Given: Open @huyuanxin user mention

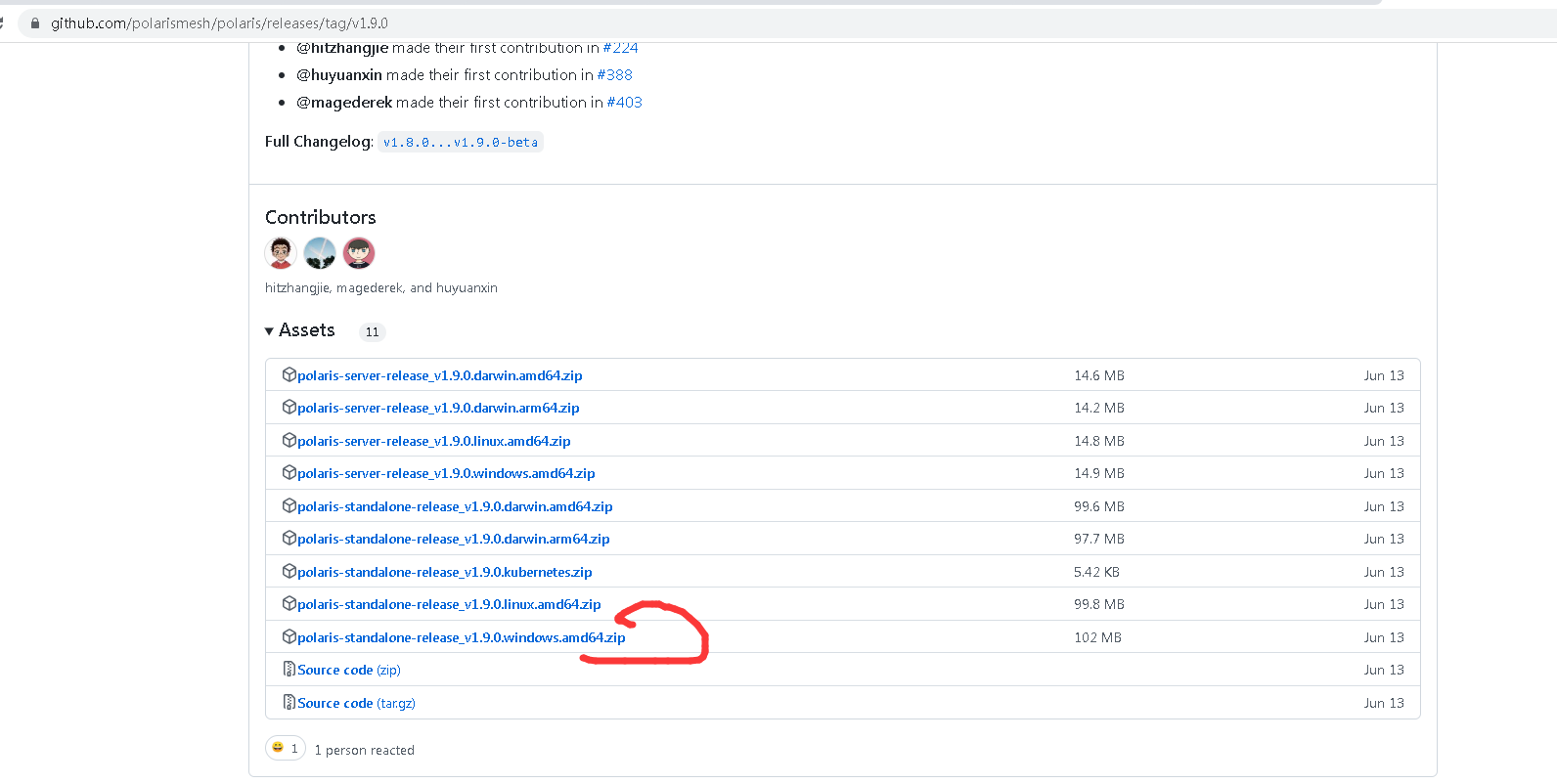Looking at the screenshot, I should (x=339, y=74).
